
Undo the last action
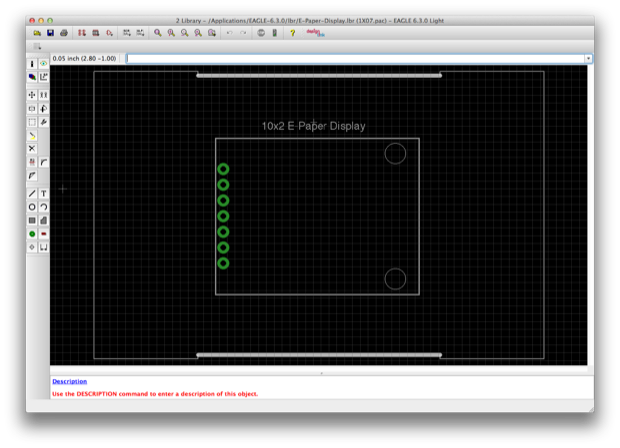(230, 33)
